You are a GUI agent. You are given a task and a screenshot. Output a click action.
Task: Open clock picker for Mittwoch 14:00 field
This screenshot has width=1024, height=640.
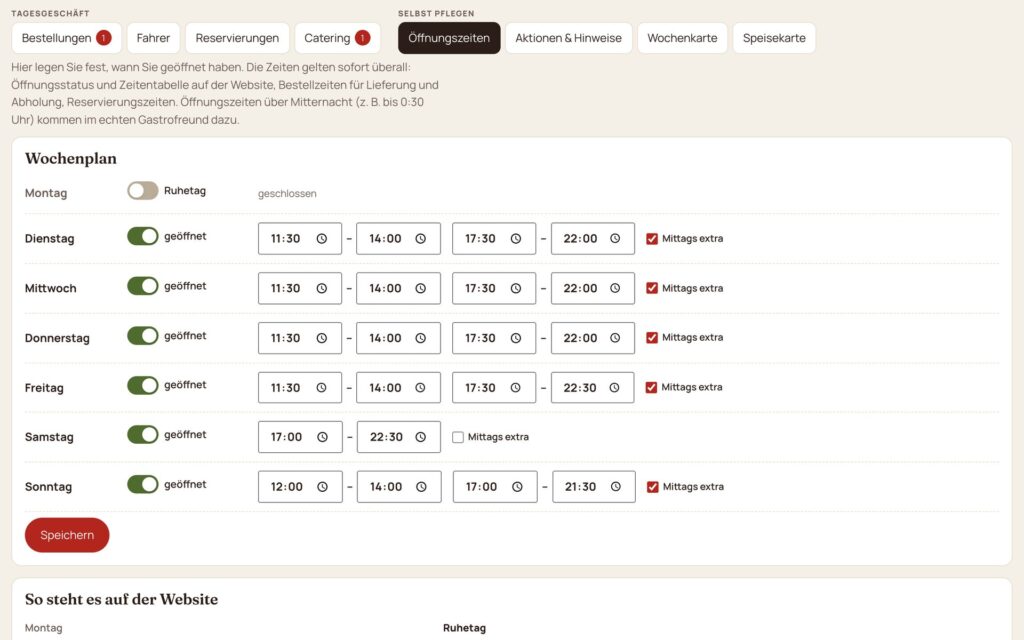point(421,289)
